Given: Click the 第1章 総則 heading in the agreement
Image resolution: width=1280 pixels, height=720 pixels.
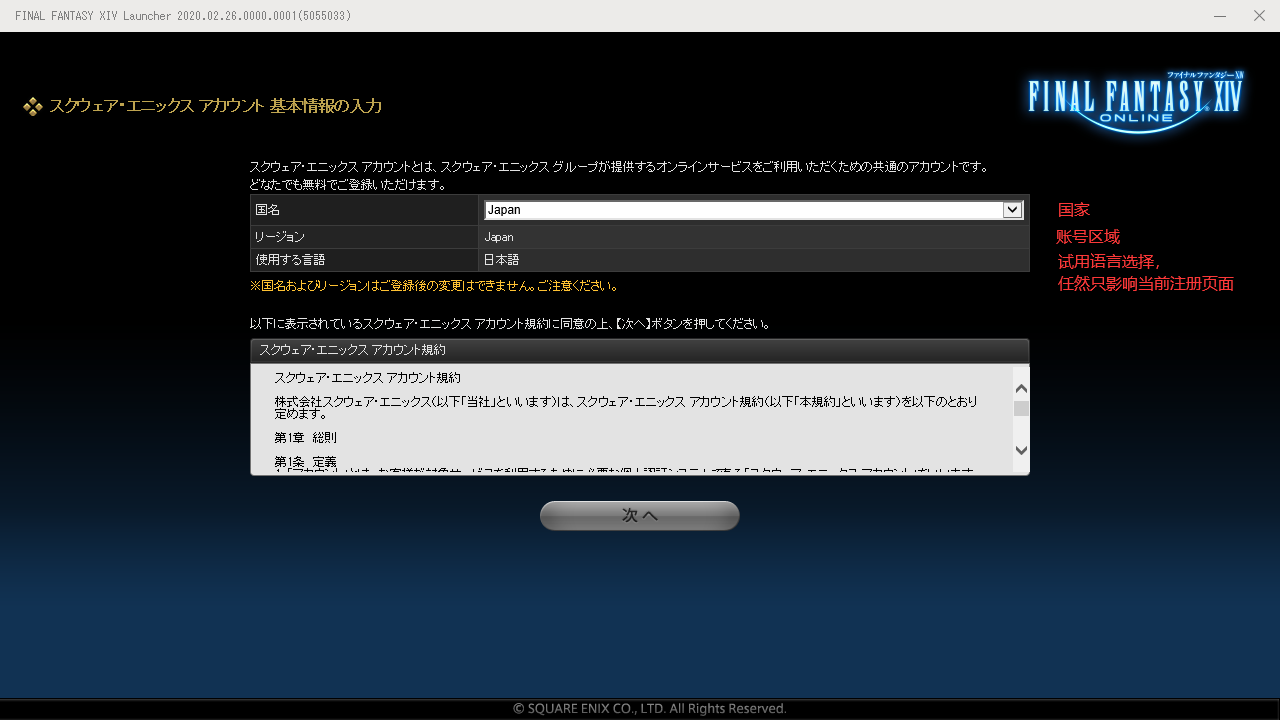Looking at the screenshot, I should coord(307,438).
